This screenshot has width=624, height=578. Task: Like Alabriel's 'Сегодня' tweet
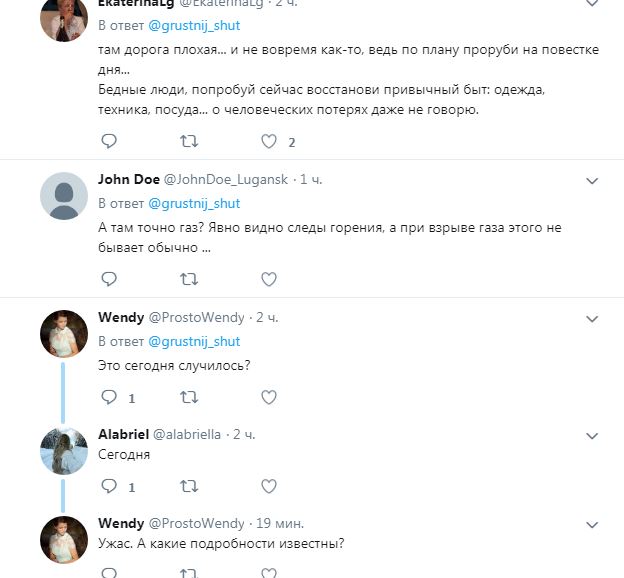point(268,486)
